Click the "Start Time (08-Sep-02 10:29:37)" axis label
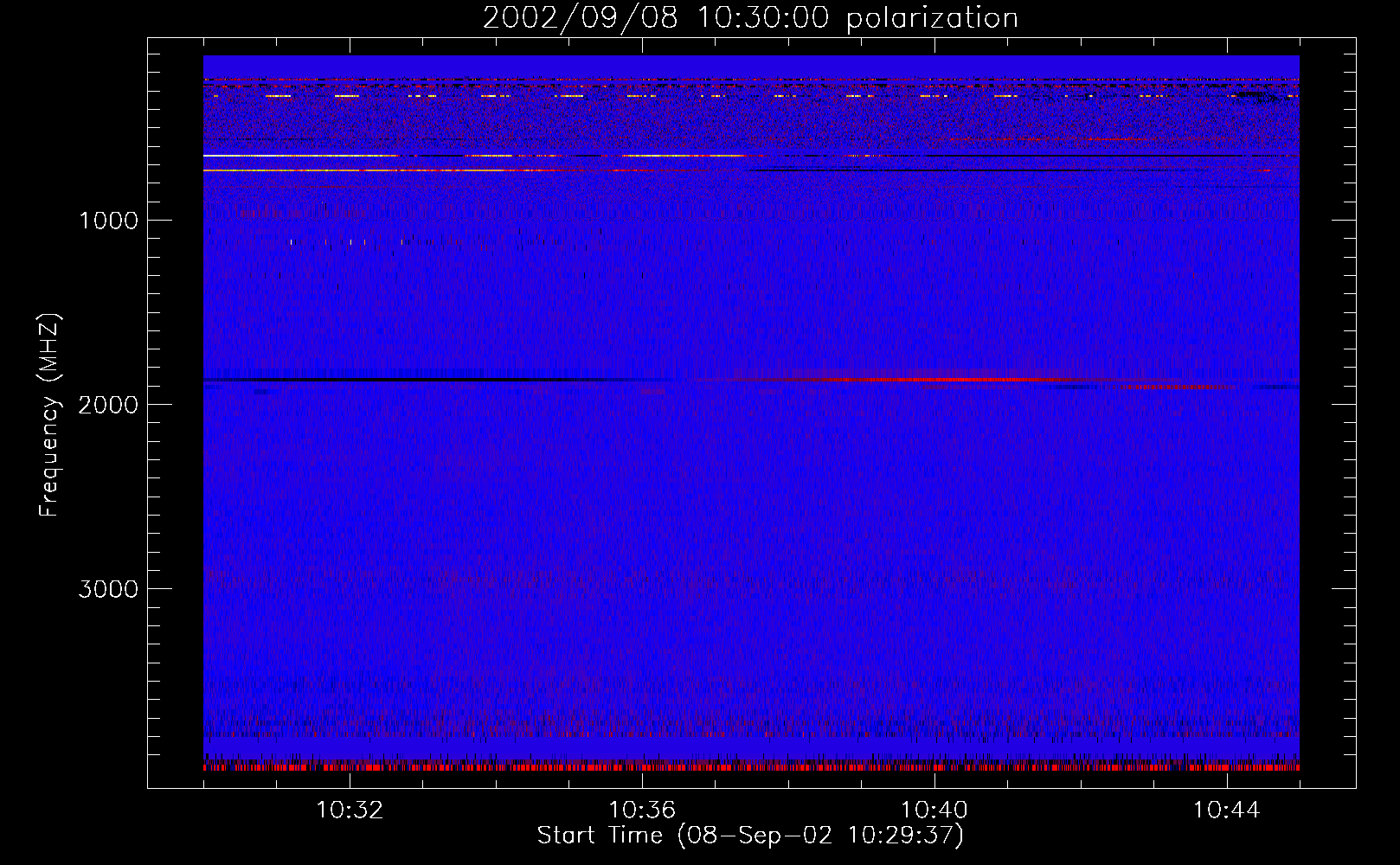Screen dimensions: 1400x865 pyautogui.click(x=750, y=836)
